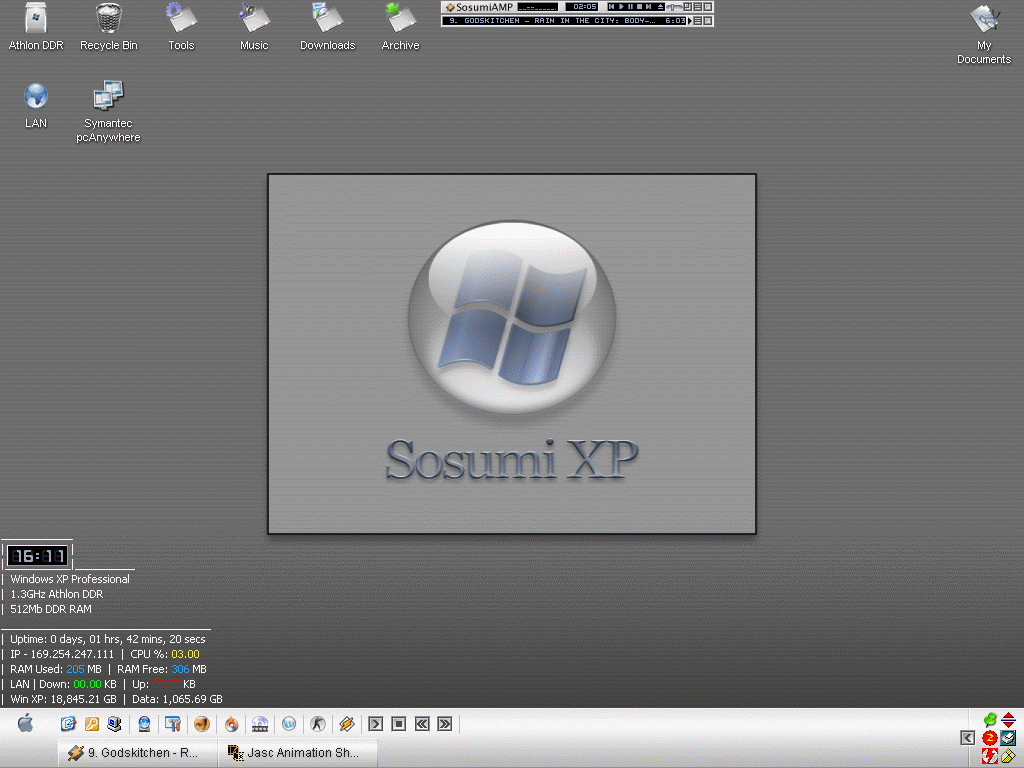Viewport: 1024px width, 768px height.
Task: Click the eject button in SosumiAMP
Action: 660,7
